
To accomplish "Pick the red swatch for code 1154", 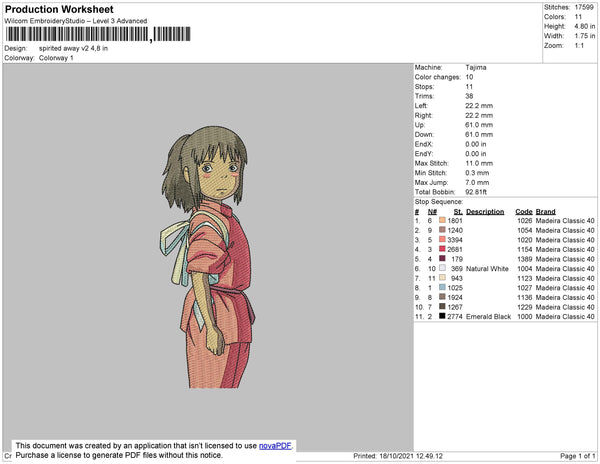I will click(x=442, y=249).
